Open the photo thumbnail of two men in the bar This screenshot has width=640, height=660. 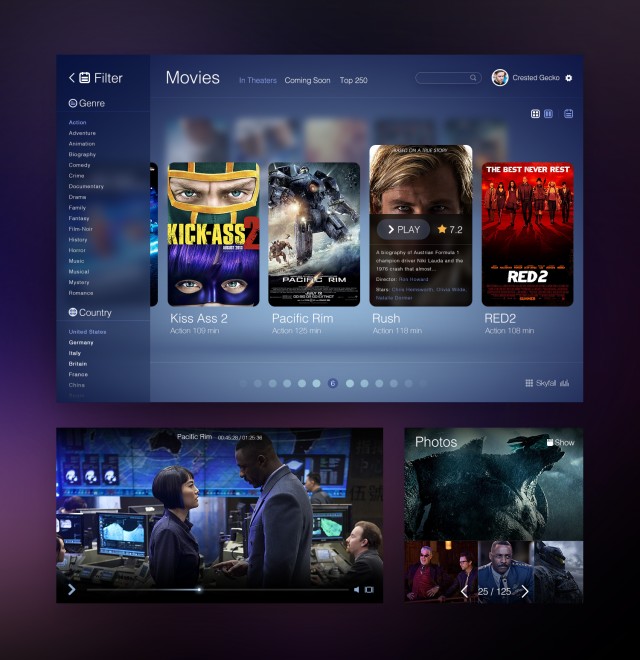coord(441,572)
